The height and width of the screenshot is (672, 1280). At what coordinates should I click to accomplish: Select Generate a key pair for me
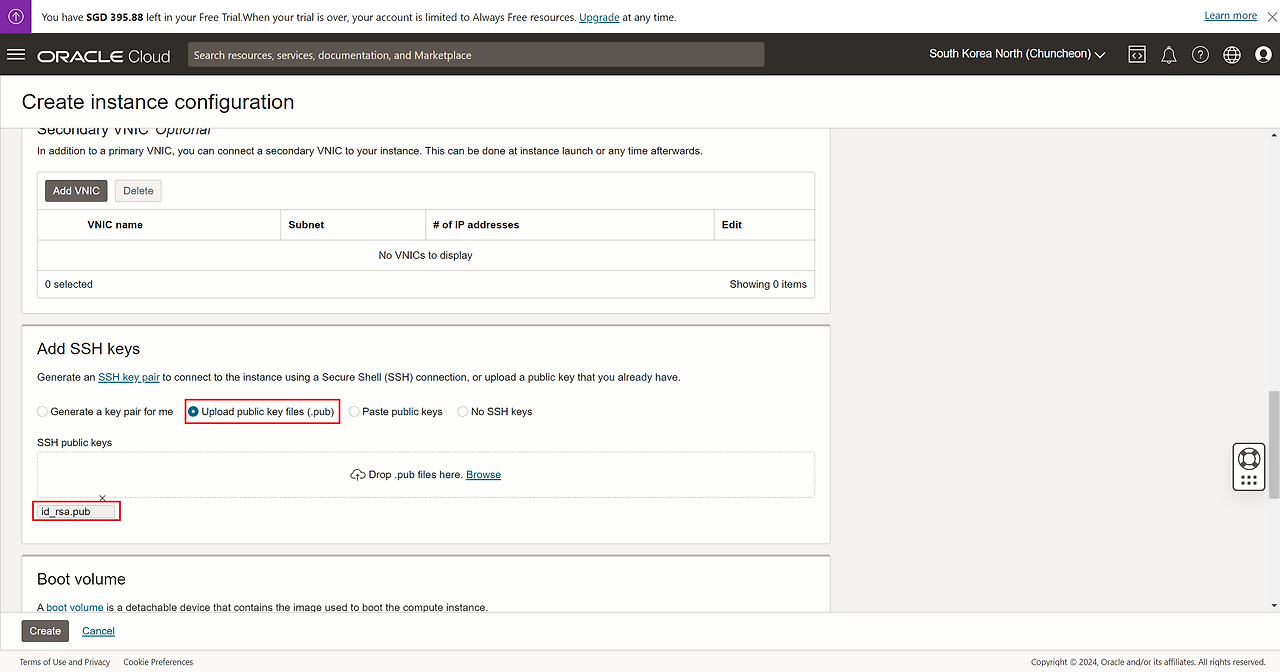(42, 412)
